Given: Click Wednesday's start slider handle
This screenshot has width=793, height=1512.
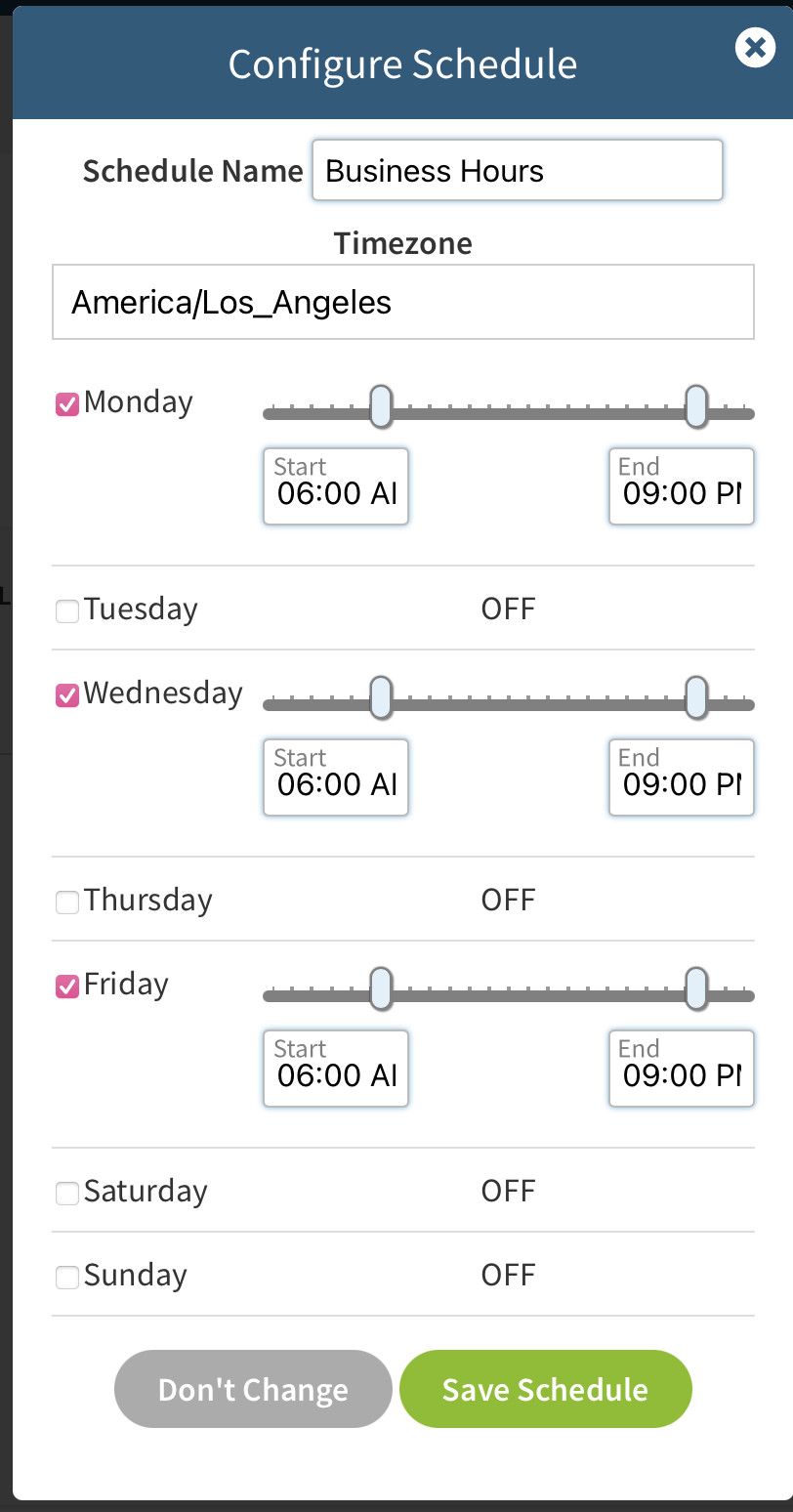Looking at the screenshot, I should (381, 697).
